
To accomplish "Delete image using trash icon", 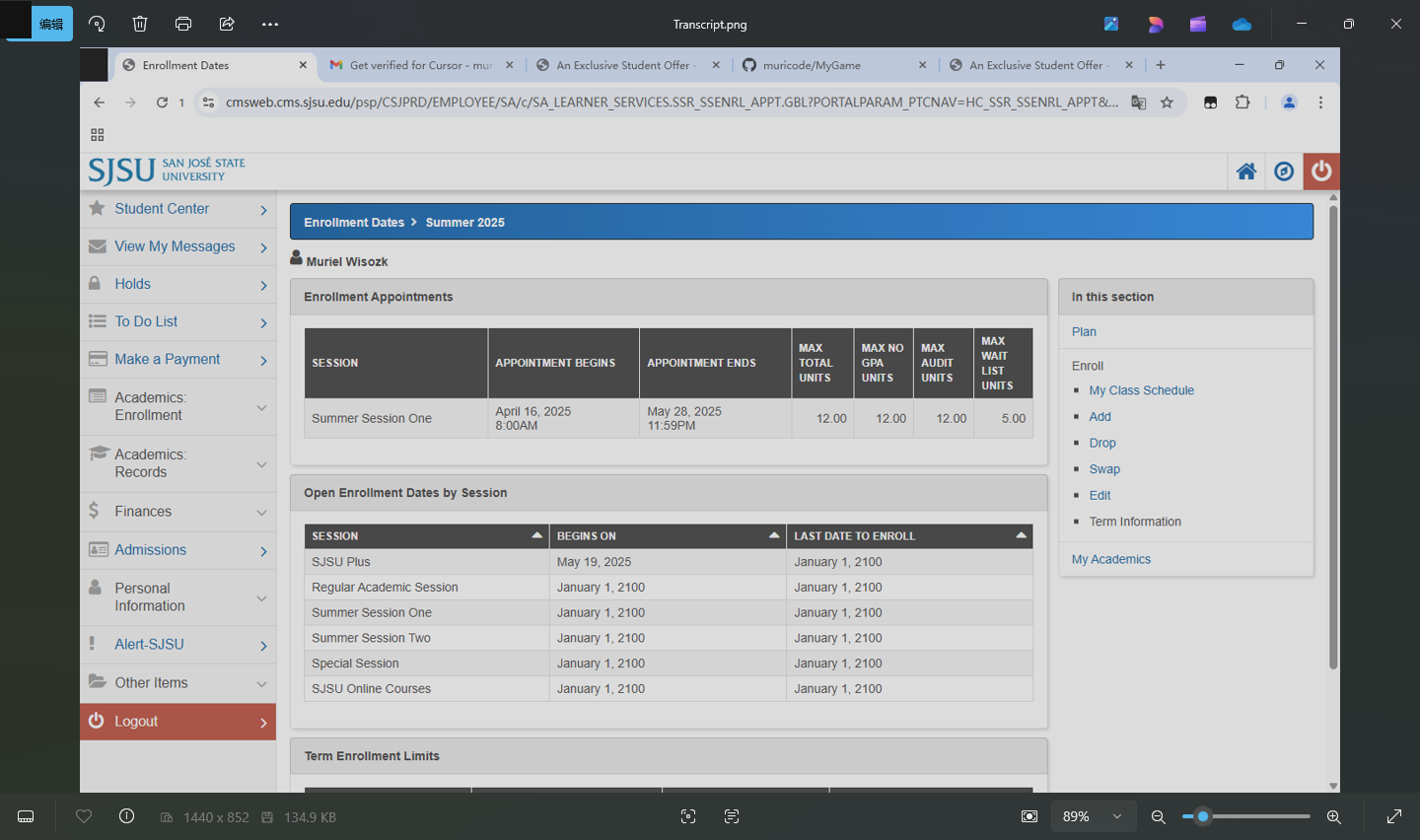I will [x=140, y=24].
